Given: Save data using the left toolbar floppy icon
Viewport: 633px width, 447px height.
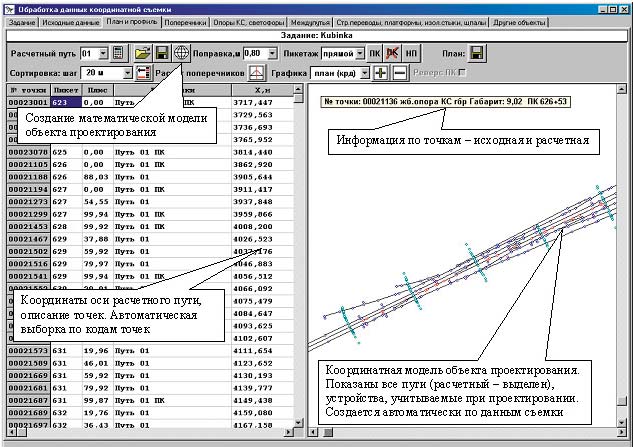Looking at the screenshot, I should coord(162,53).
